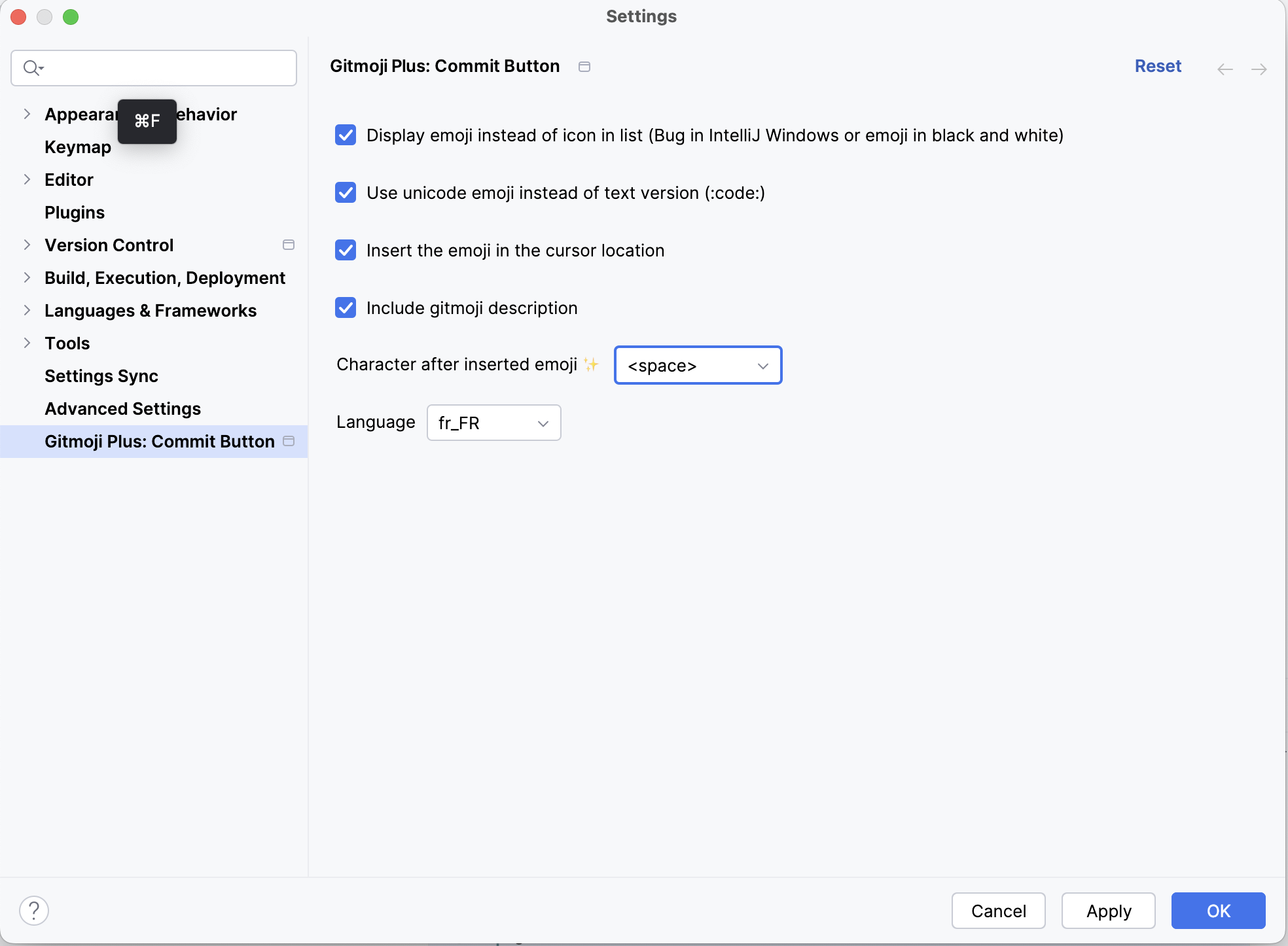
Task: Click project-level icon beside Gitmoji sidebar item
Action: pos(288,441)
